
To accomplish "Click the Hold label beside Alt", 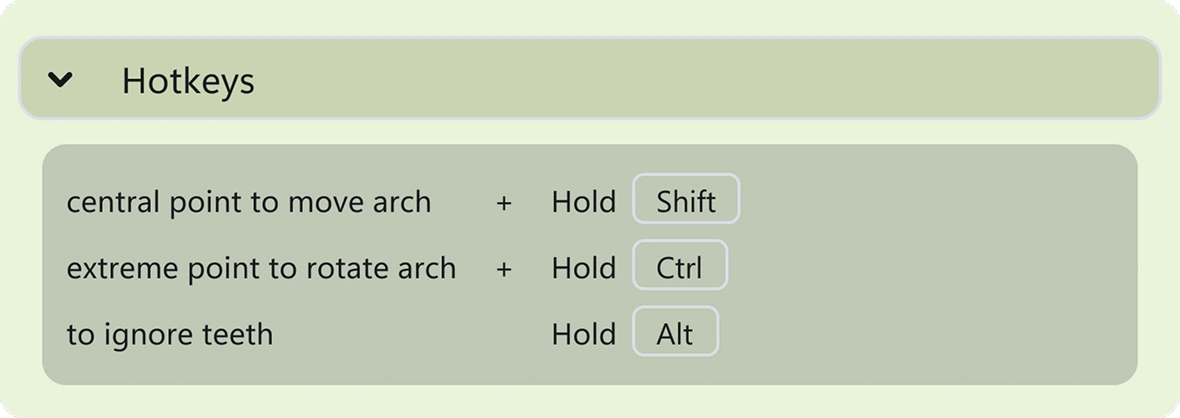I will coord(584,334).
